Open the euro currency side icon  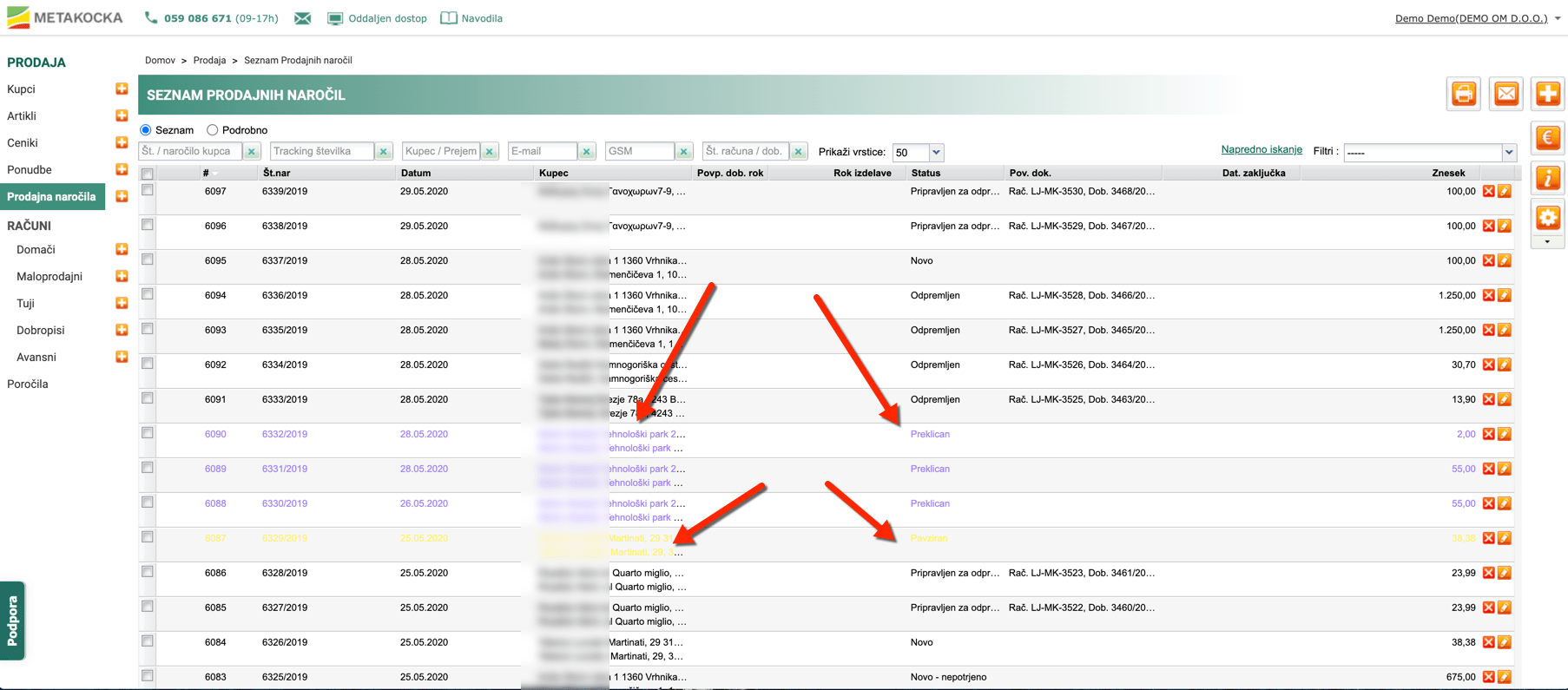1548,138
